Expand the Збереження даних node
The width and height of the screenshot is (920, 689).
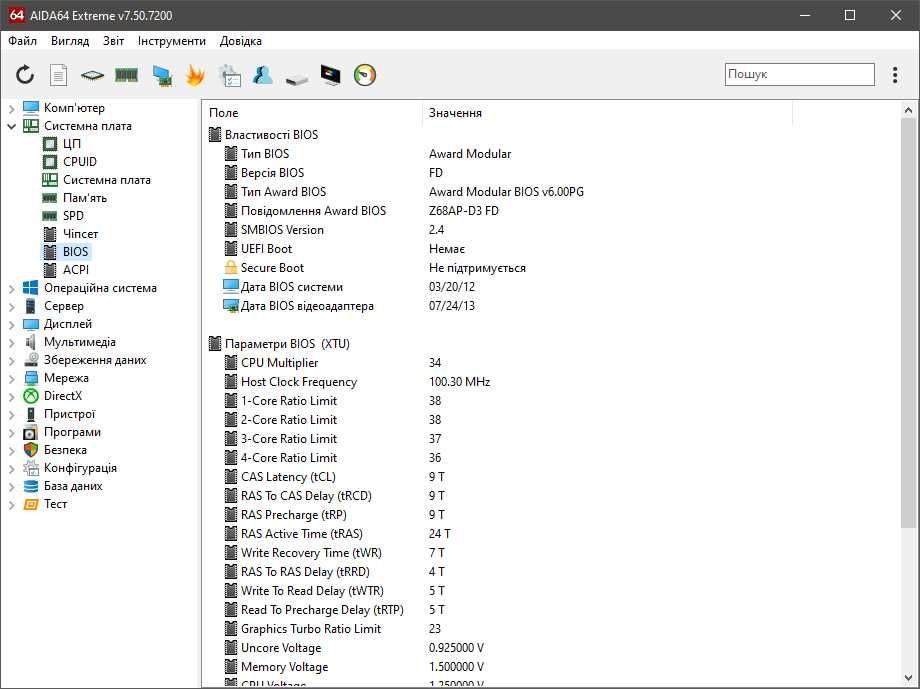[11, 360]
